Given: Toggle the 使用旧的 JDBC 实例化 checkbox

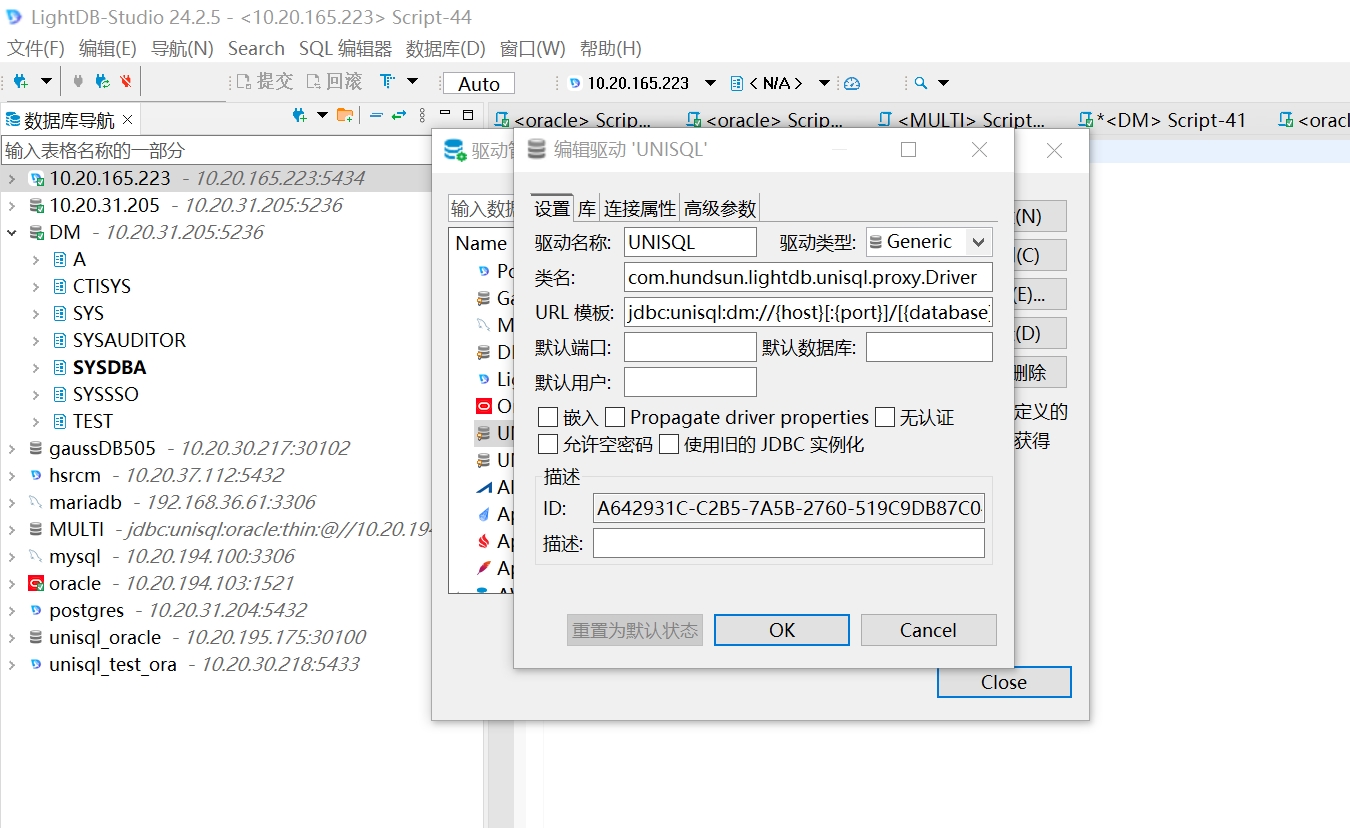Looking at the screenshot, I should [x=669, y=444].
